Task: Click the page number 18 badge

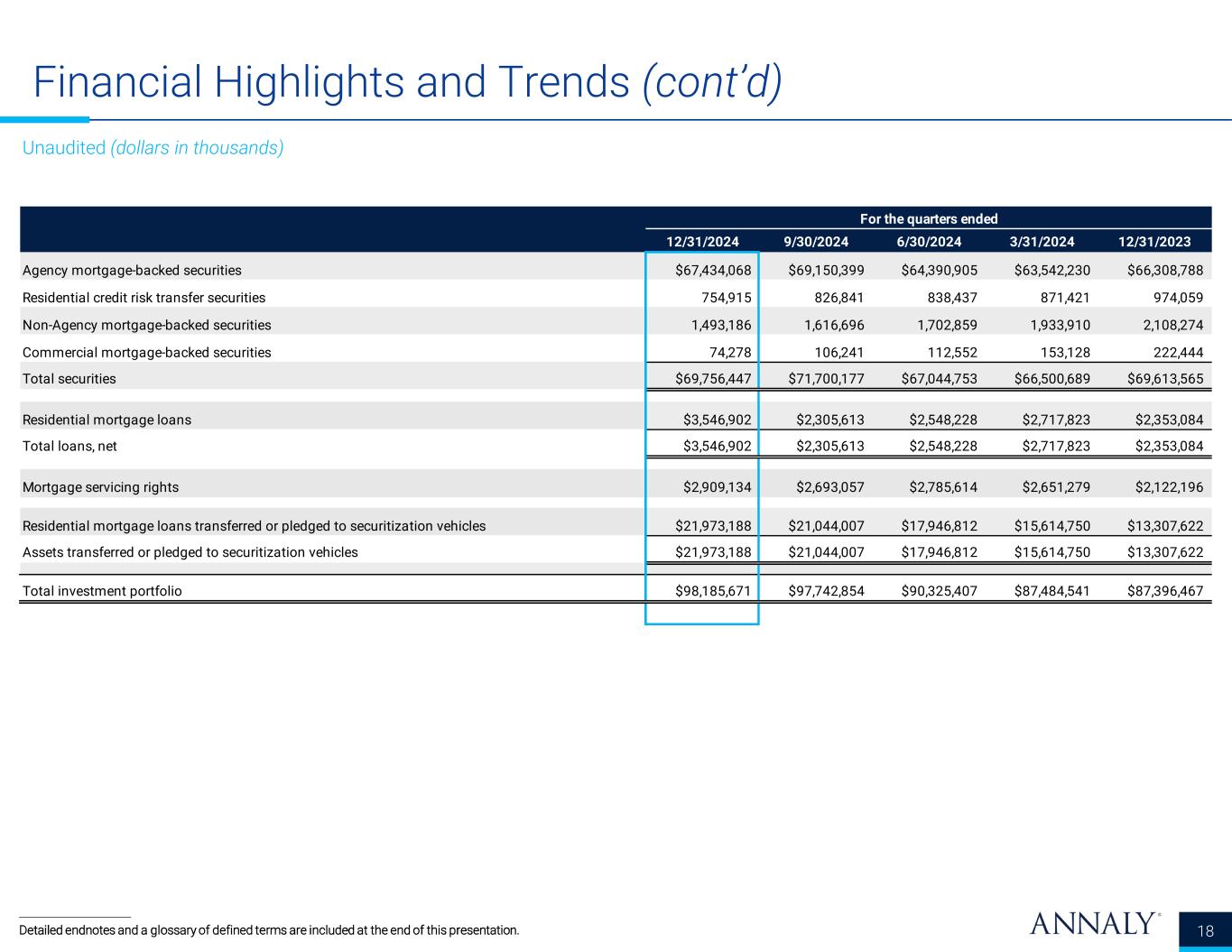Action: click(1206, 931)
